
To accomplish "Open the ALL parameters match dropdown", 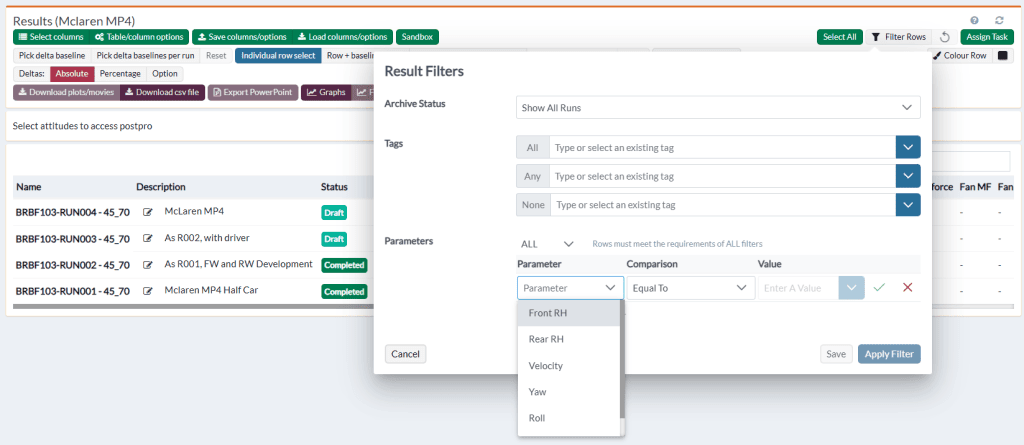I will pyautogui.click(x=547, y=244).
